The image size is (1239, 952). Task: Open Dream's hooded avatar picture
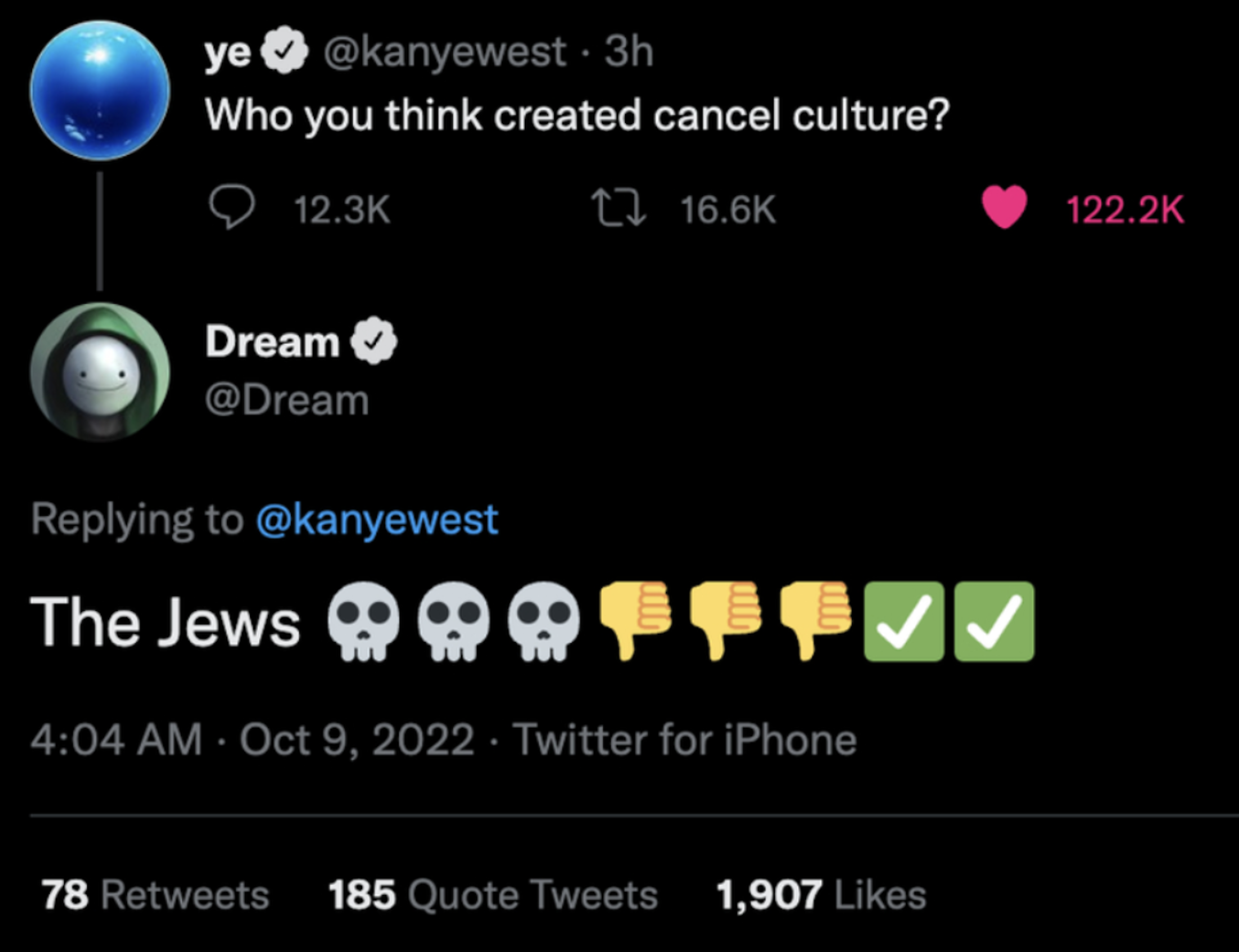(100, 372)
